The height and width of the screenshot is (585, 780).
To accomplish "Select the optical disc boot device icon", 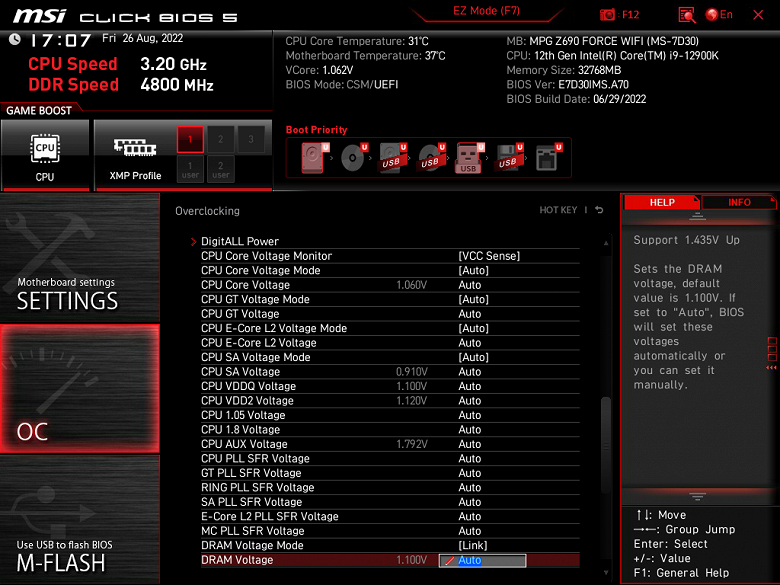I will pyautogui.click(x=354, y=158).
